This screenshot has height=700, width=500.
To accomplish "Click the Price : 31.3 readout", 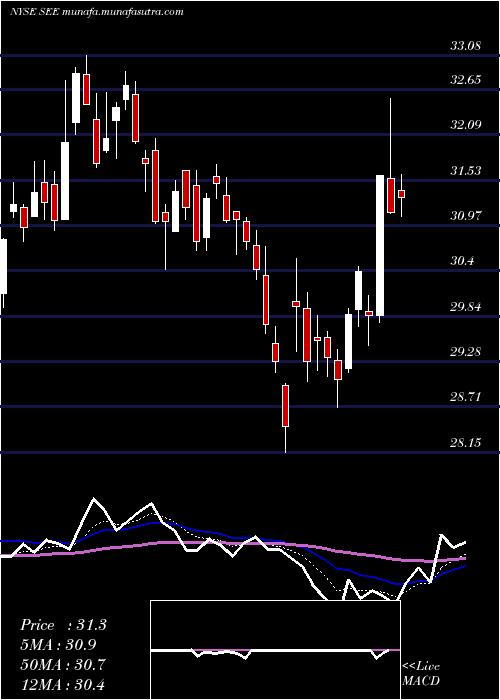I will tap(63, 625).
